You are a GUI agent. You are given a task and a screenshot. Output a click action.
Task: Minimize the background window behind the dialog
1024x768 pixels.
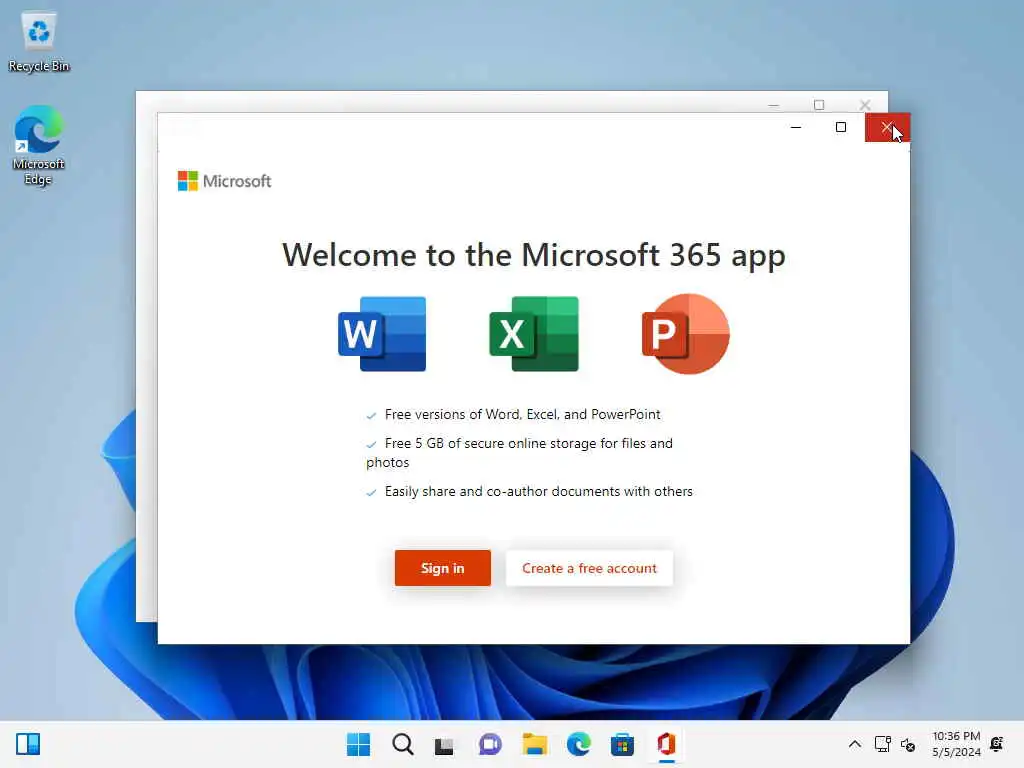pyautogui.click(x=774, y=104)
